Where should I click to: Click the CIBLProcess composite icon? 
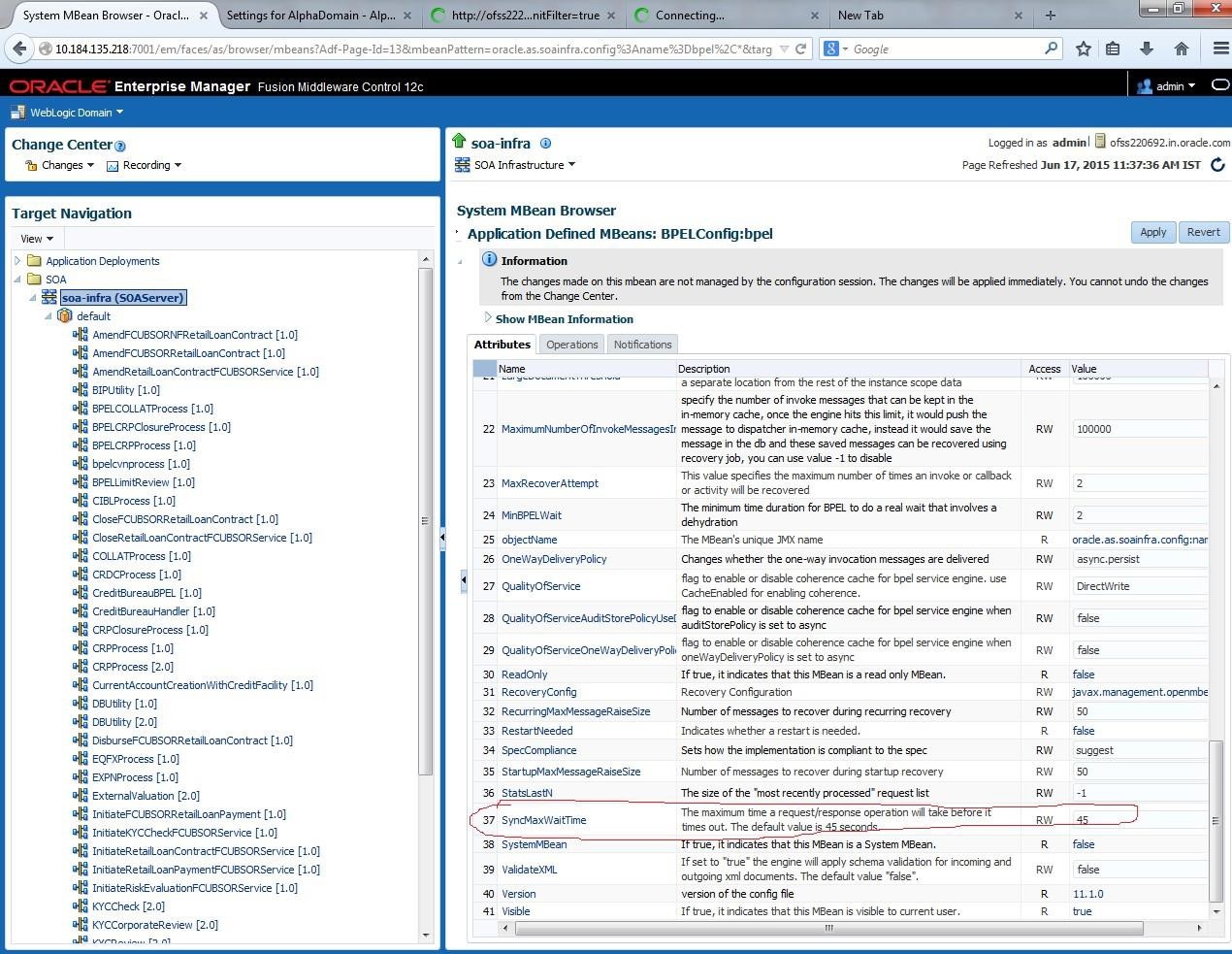tap(81, 501)
